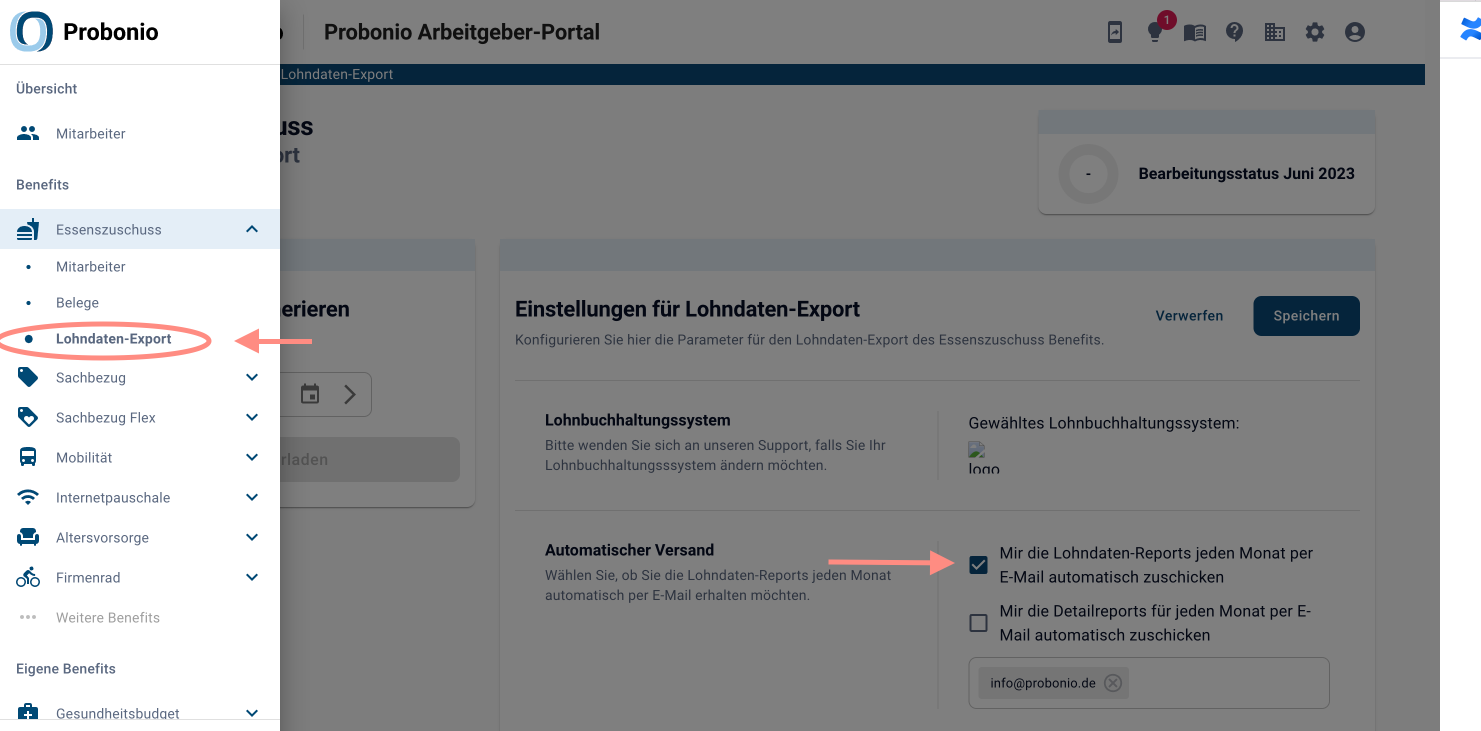Click the Verwerfen button

click(1189, 315)
